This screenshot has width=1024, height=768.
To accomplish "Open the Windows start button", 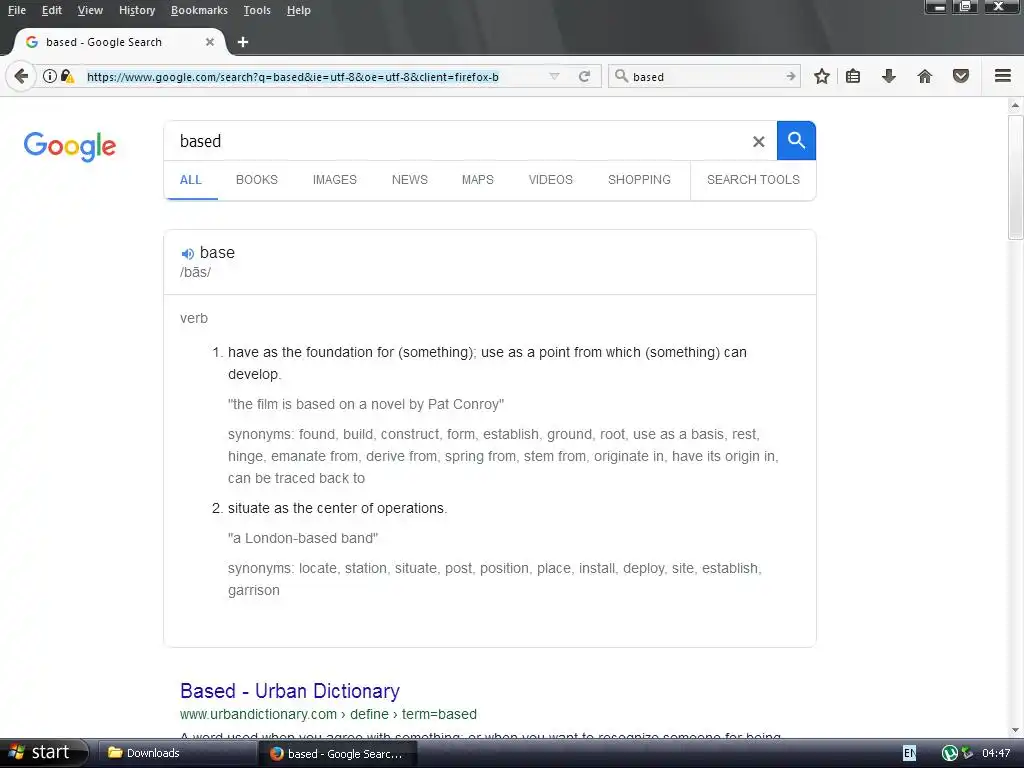I will [x=44, y=753].
